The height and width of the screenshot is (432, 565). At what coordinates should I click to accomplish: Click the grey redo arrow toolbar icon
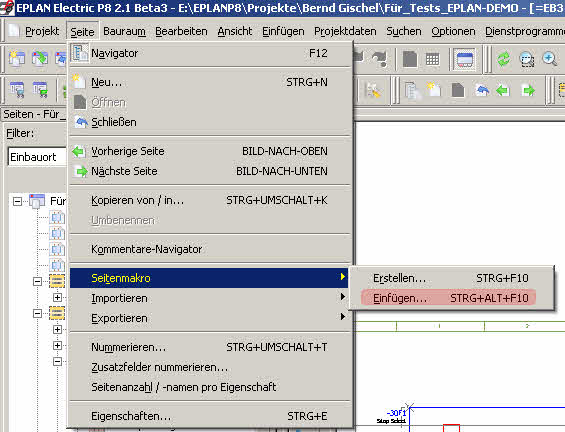point(380,58)
